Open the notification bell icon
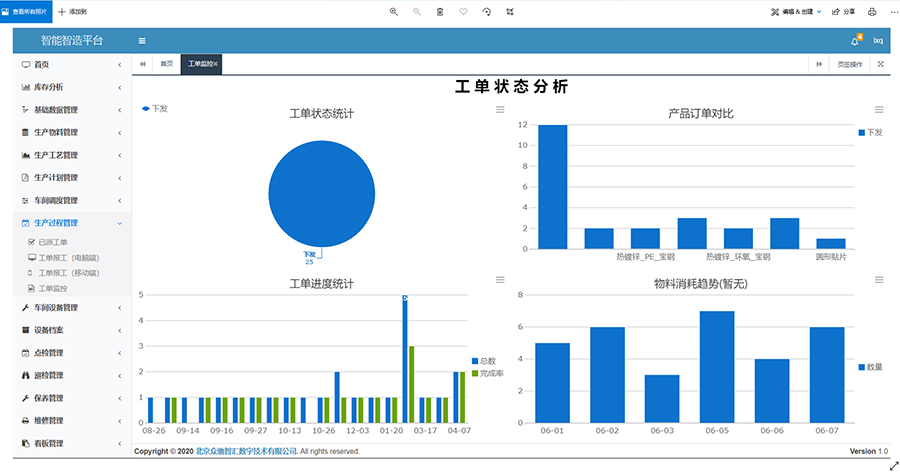Screen dimensions: 900x475 pos(855,41)
